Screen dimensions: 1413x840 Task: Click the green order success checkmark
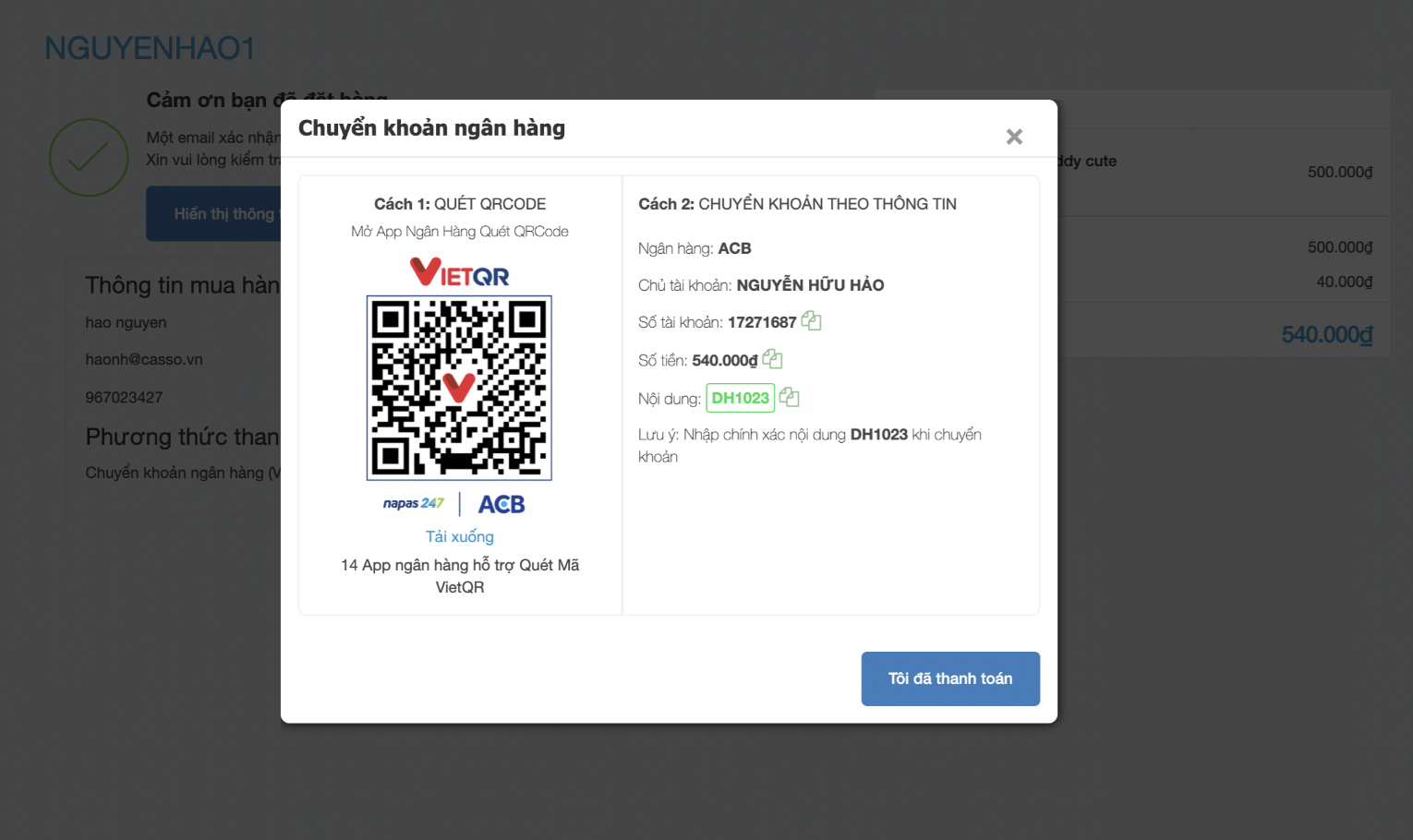(89, 158)
